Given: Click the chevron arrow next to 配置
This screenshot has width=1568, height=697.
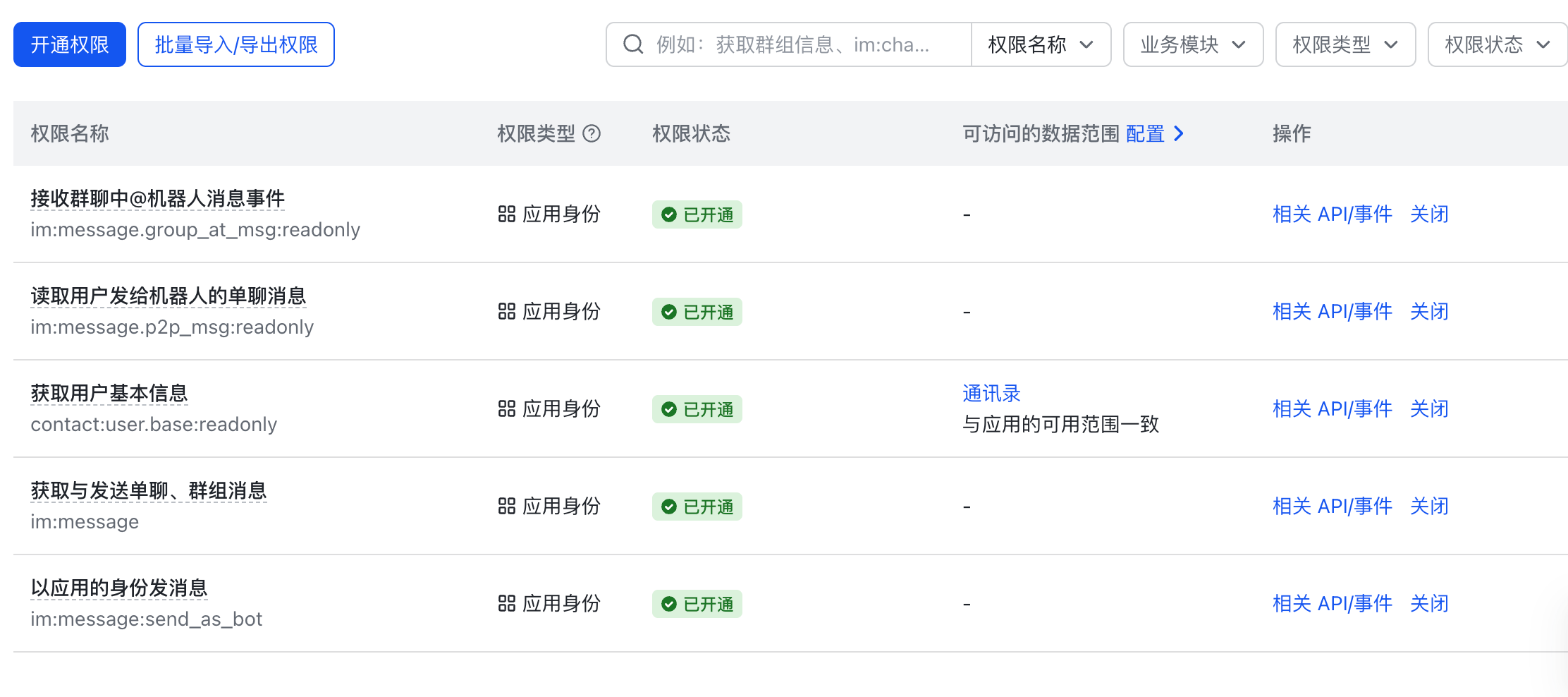Looking at the screenshot, I should [x=1178, y=133].
